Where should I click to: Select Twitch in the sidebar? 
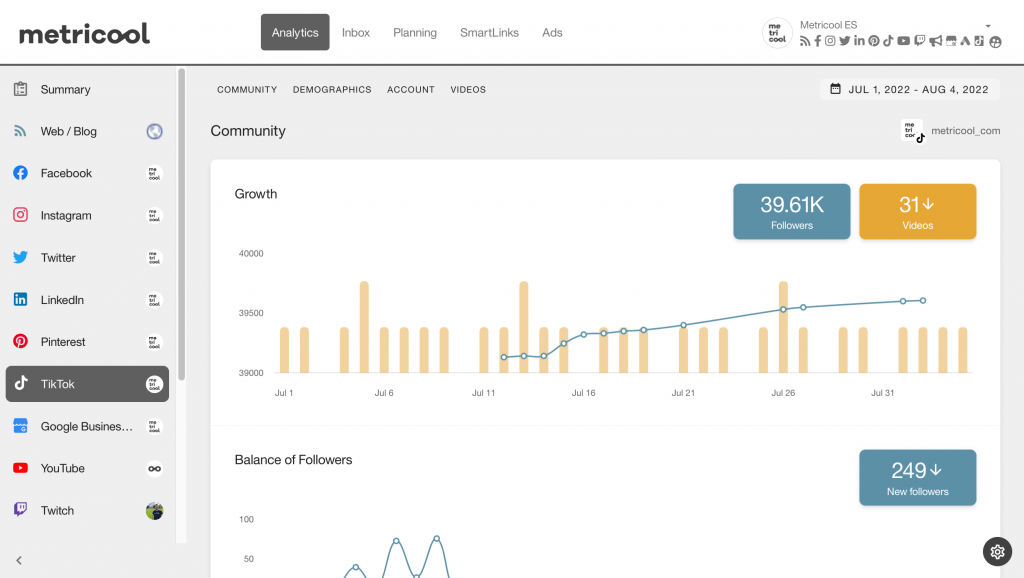coord(88,511)
